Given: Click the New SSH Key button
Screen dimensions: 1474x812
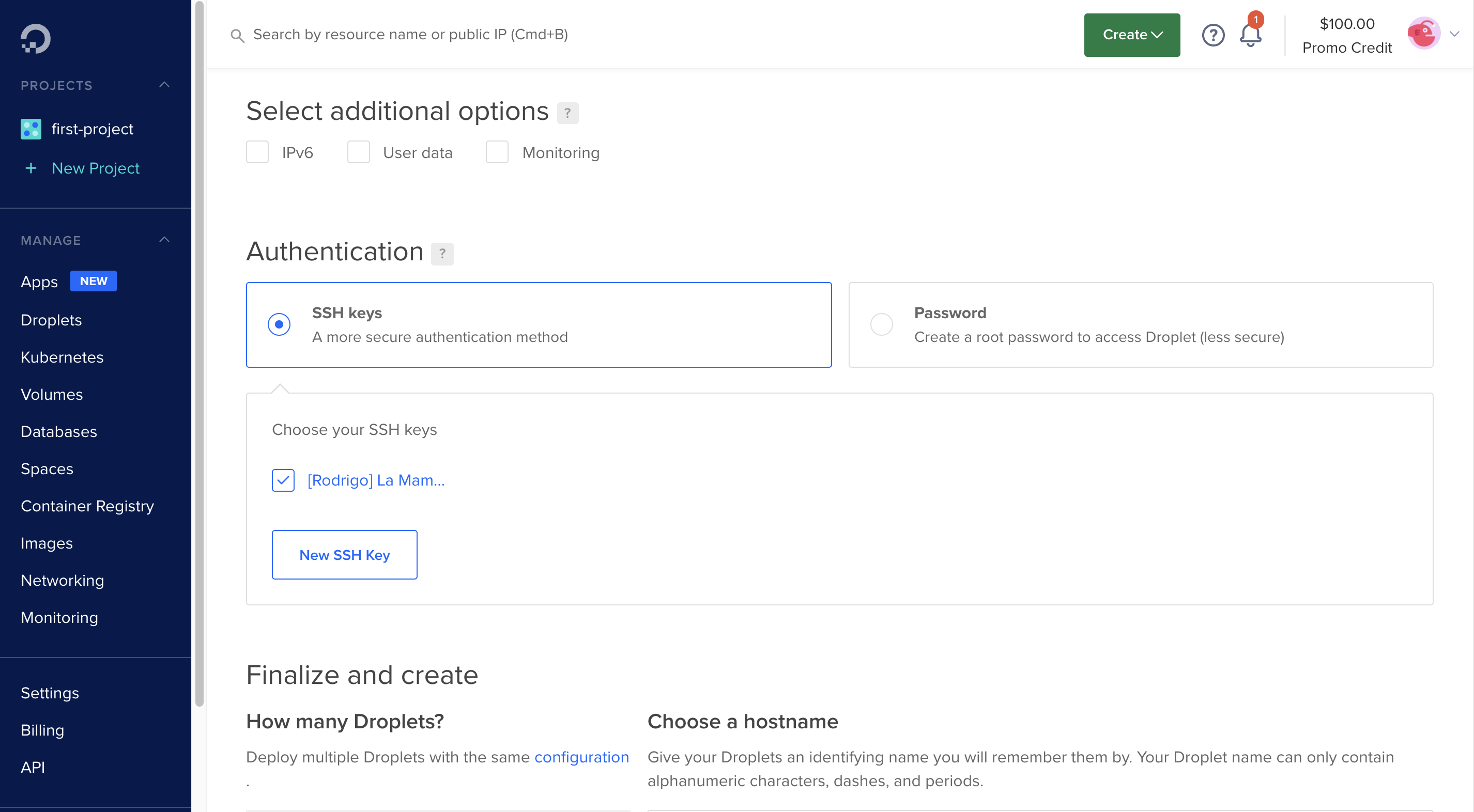Looking at the screenshot, I should (x=344, y=554).
